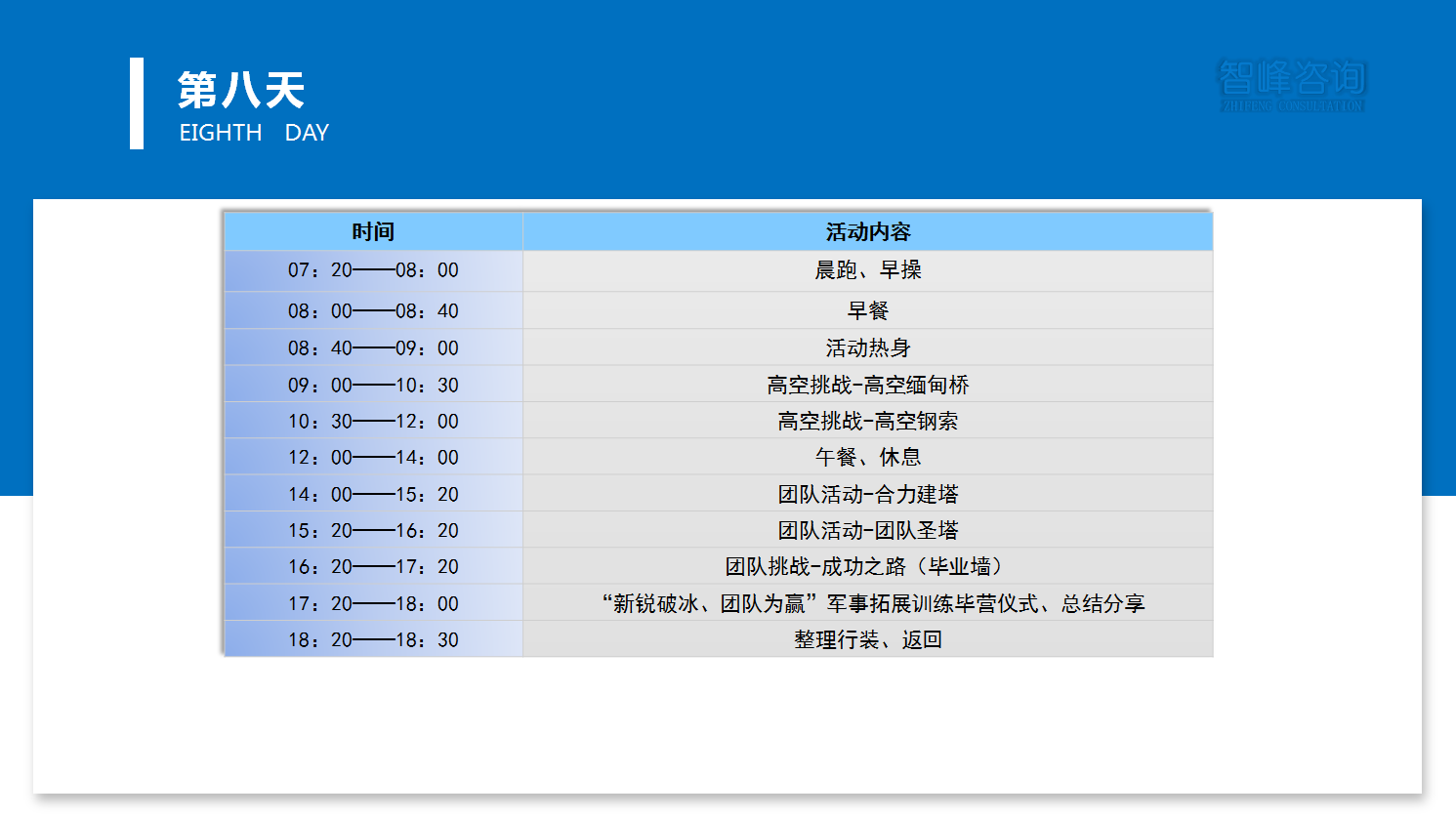Screen dimensions: 1456x817
Task: Click the 整理行装、返回 cell
Action: [867, 640]
